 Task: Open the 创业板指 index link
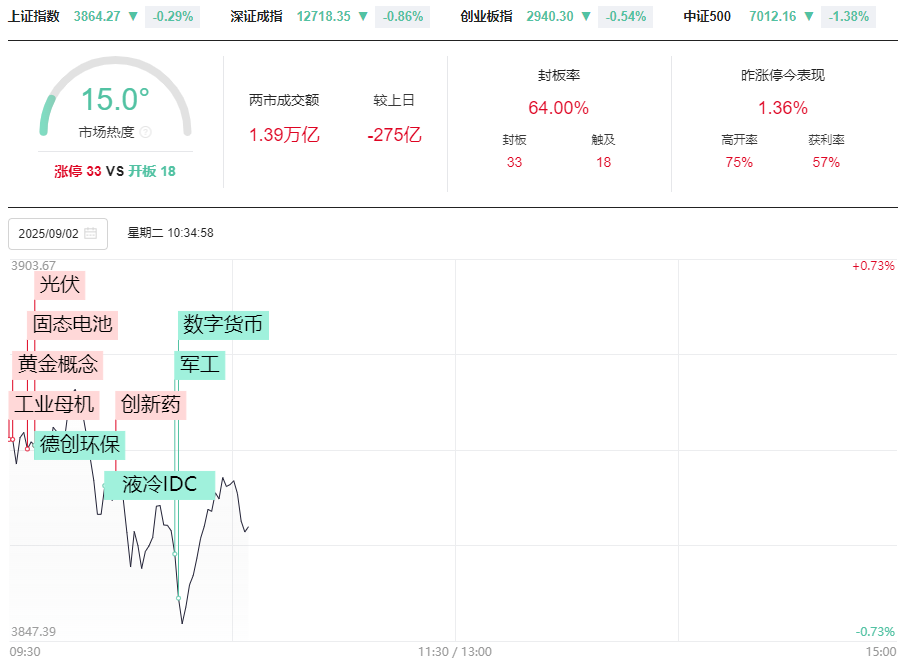(x=487, y=16)
